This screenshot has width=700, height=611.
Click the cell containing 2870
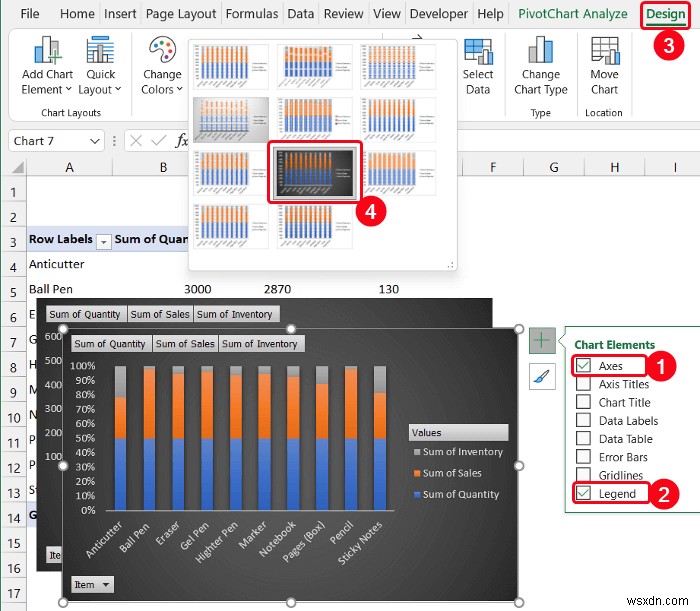click(277, 289)
